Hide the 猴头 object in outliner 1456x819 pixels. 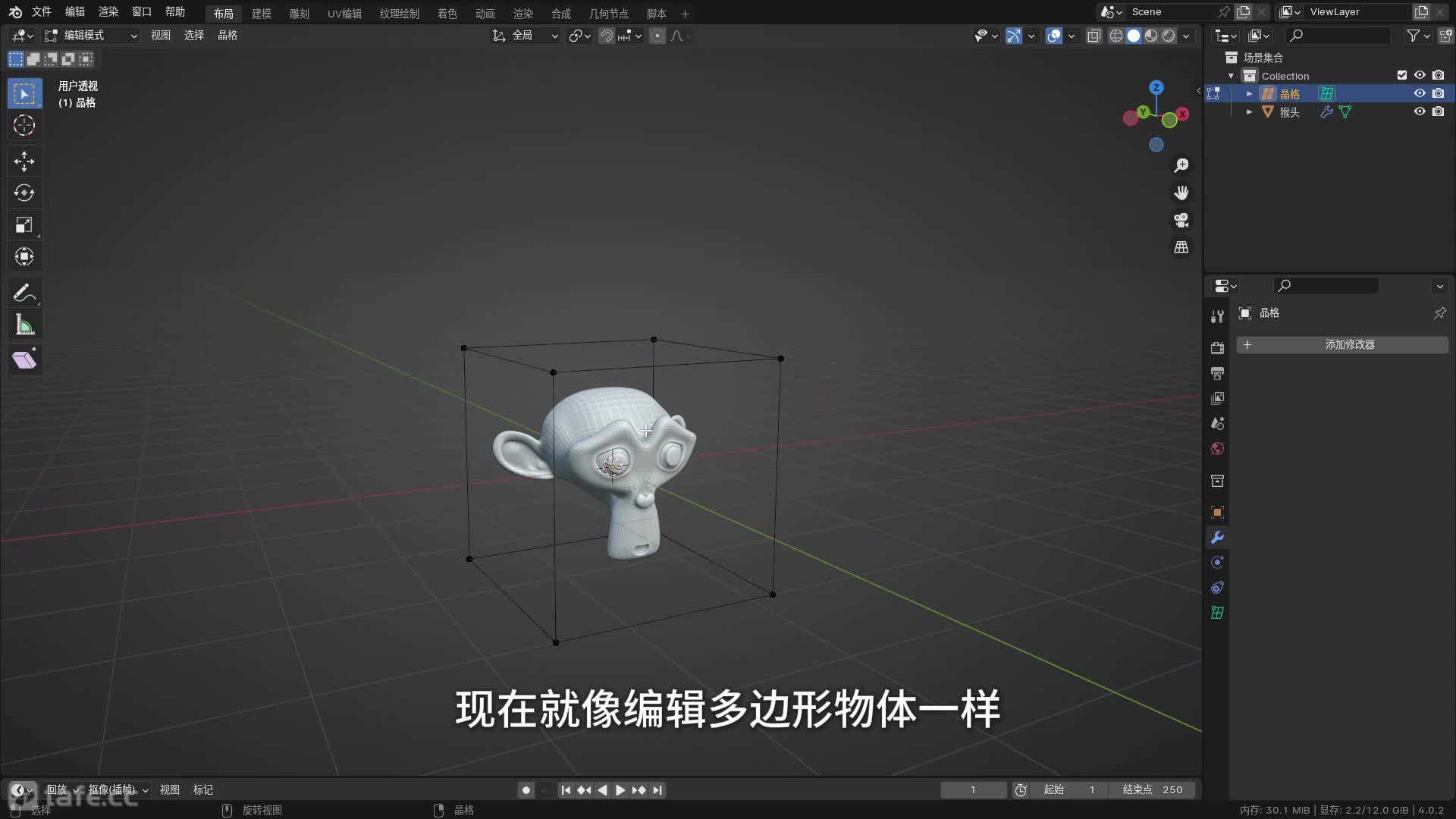tap(1420, 111)
